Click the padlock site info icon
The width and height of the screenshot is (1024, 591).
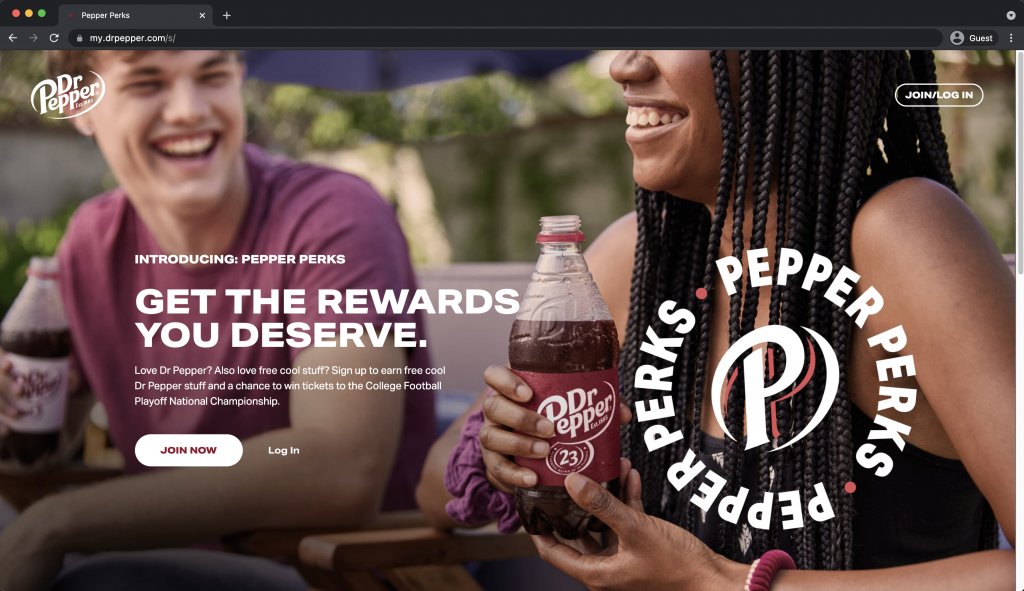[80, 38]
